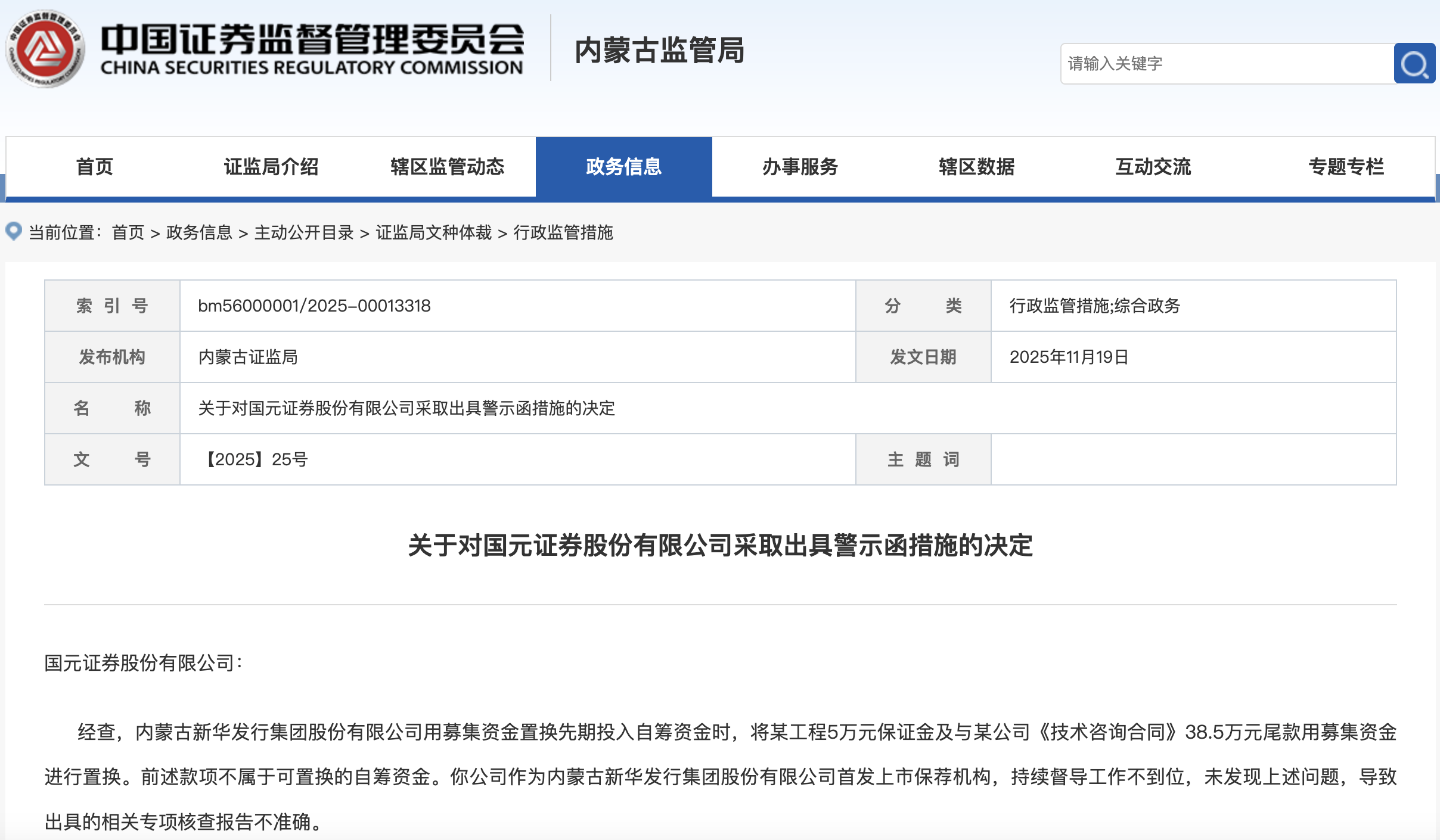Open the 行政监管措施 breadcrumb link
Screen dimensions: 1440x840
point(564,233)
